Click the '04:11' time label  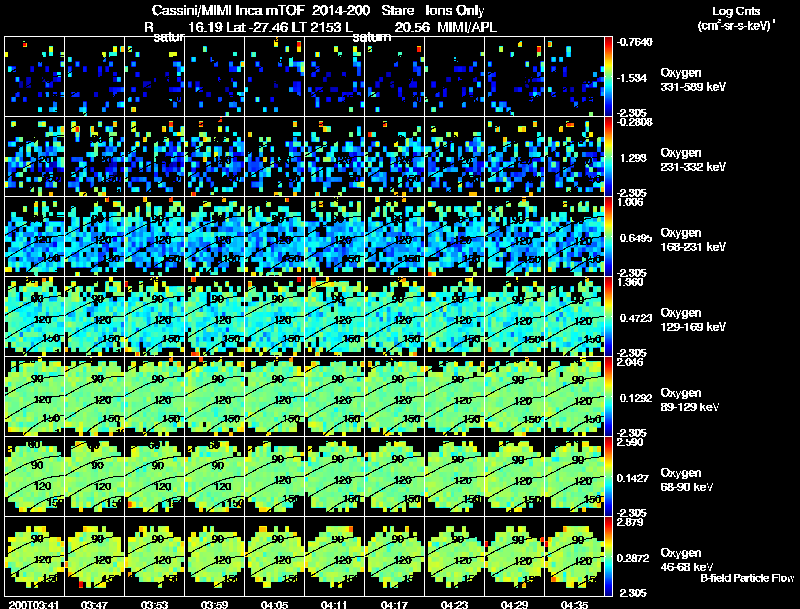[334, 604]
